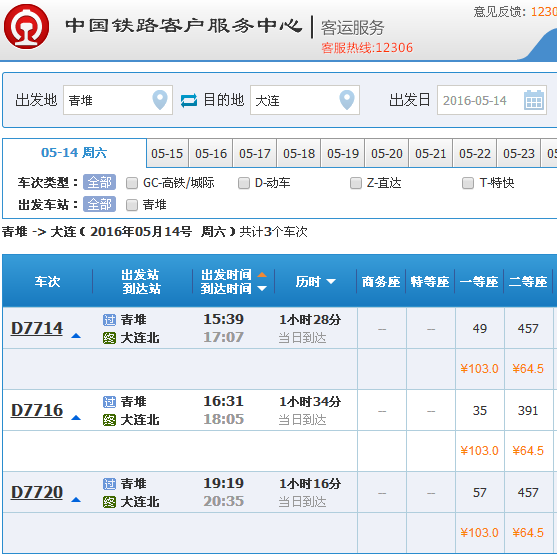Click D7716 second-class price ¥64.5

(x=528, y=451)
